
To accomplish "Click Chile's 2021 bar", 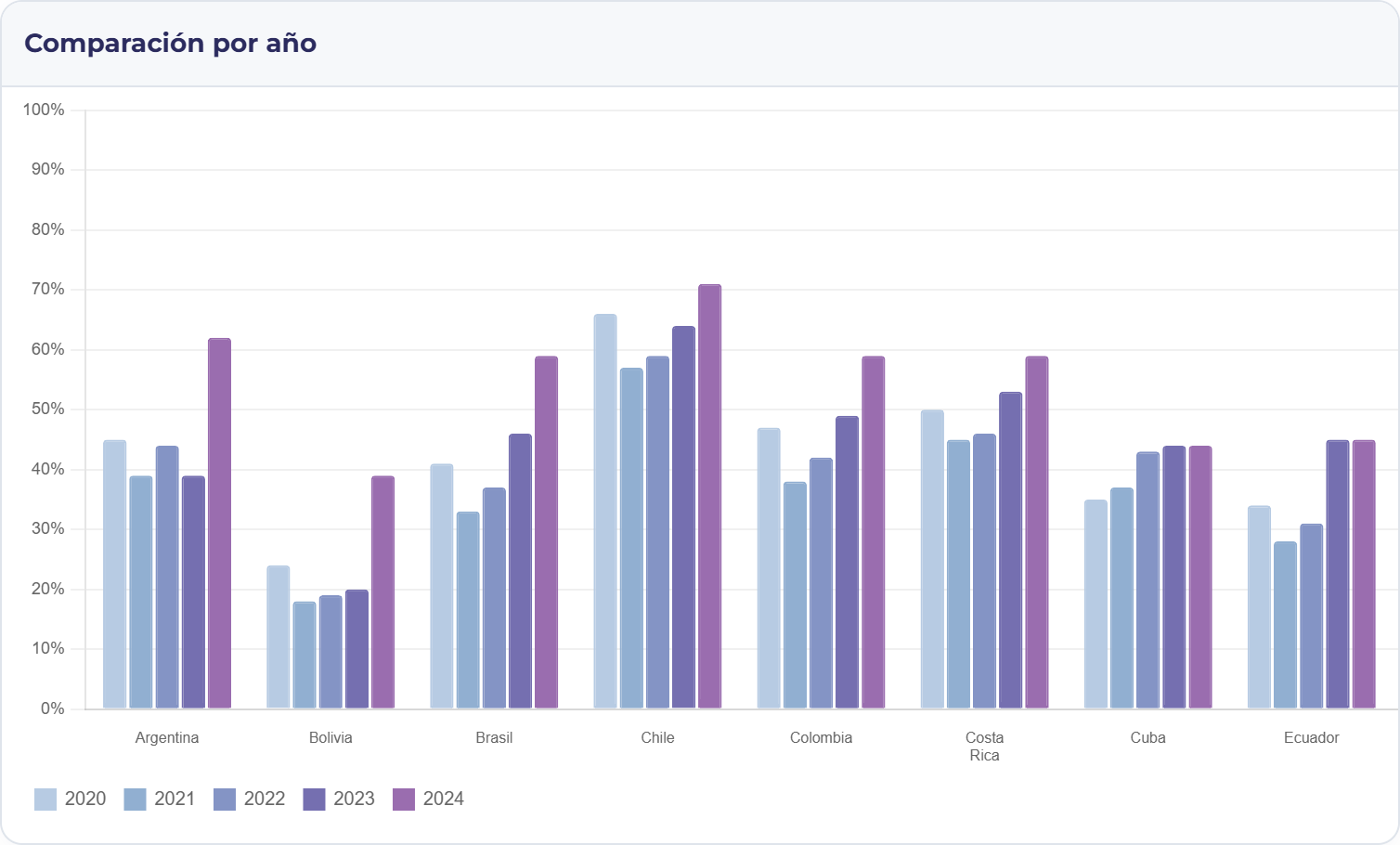I will pos(631,539).
